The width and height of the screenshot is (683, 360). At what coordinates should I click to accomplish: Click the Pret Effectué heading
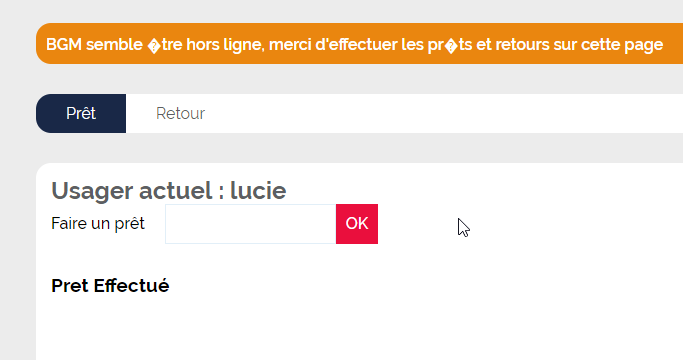[110, 286]
